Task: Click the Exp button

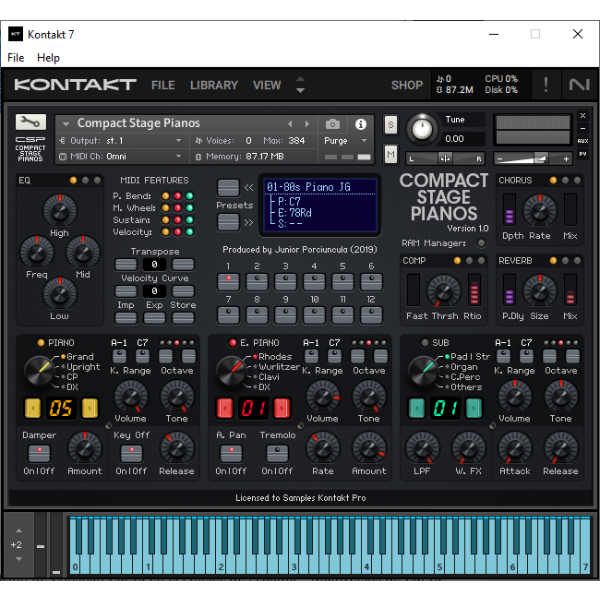Action: pyautogui.click(x=155, y=318)
